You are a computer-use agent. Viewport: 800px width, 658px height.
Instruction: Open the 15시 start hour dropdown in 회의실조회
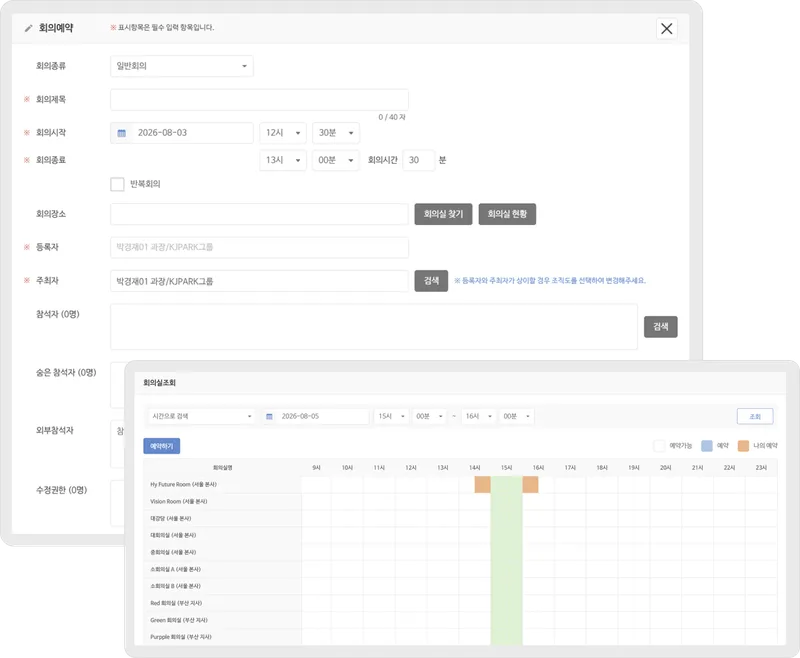tap(391, 416)
